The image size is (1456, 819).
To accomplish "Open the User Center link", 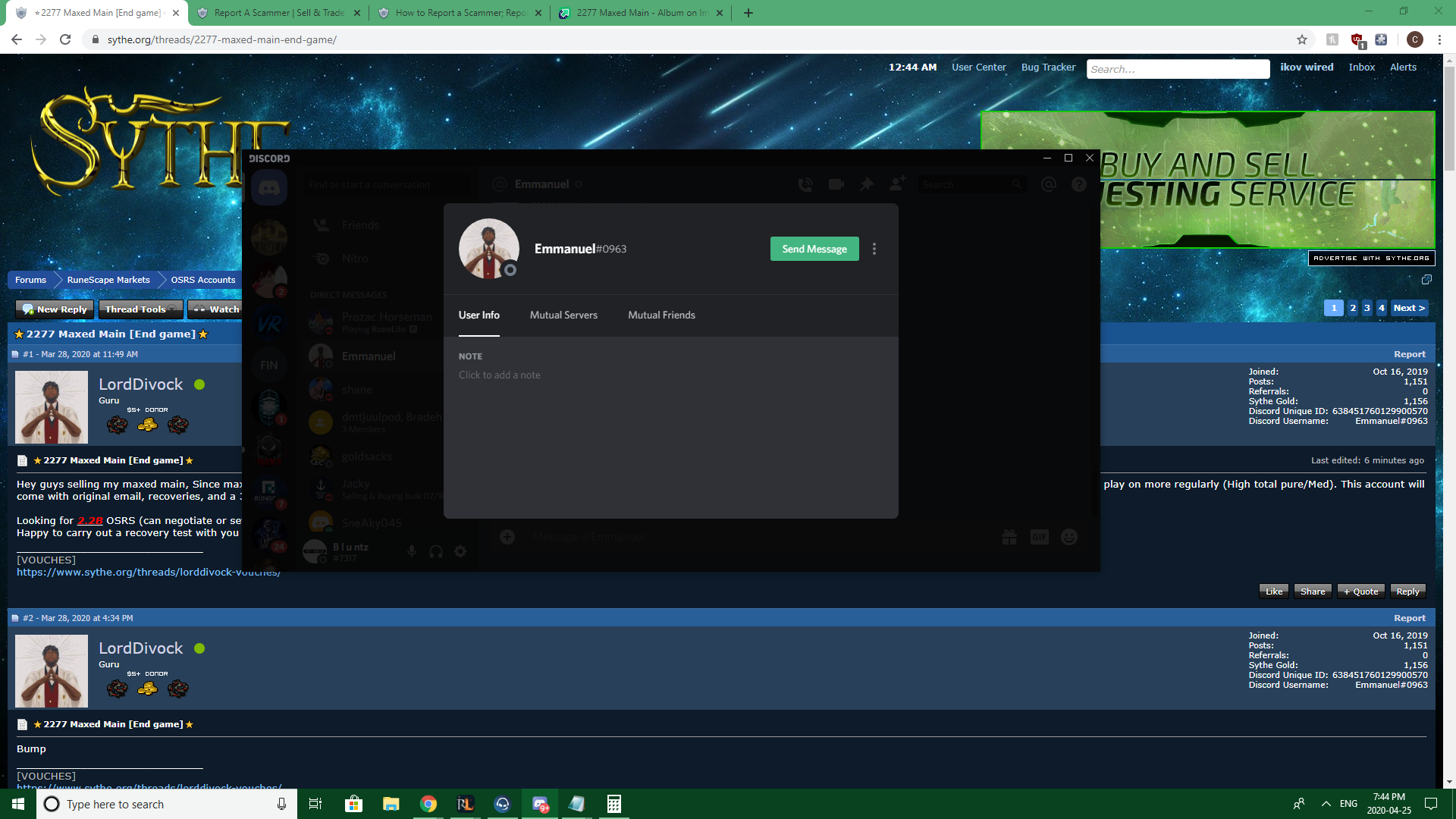I will [x=978, y=67].
